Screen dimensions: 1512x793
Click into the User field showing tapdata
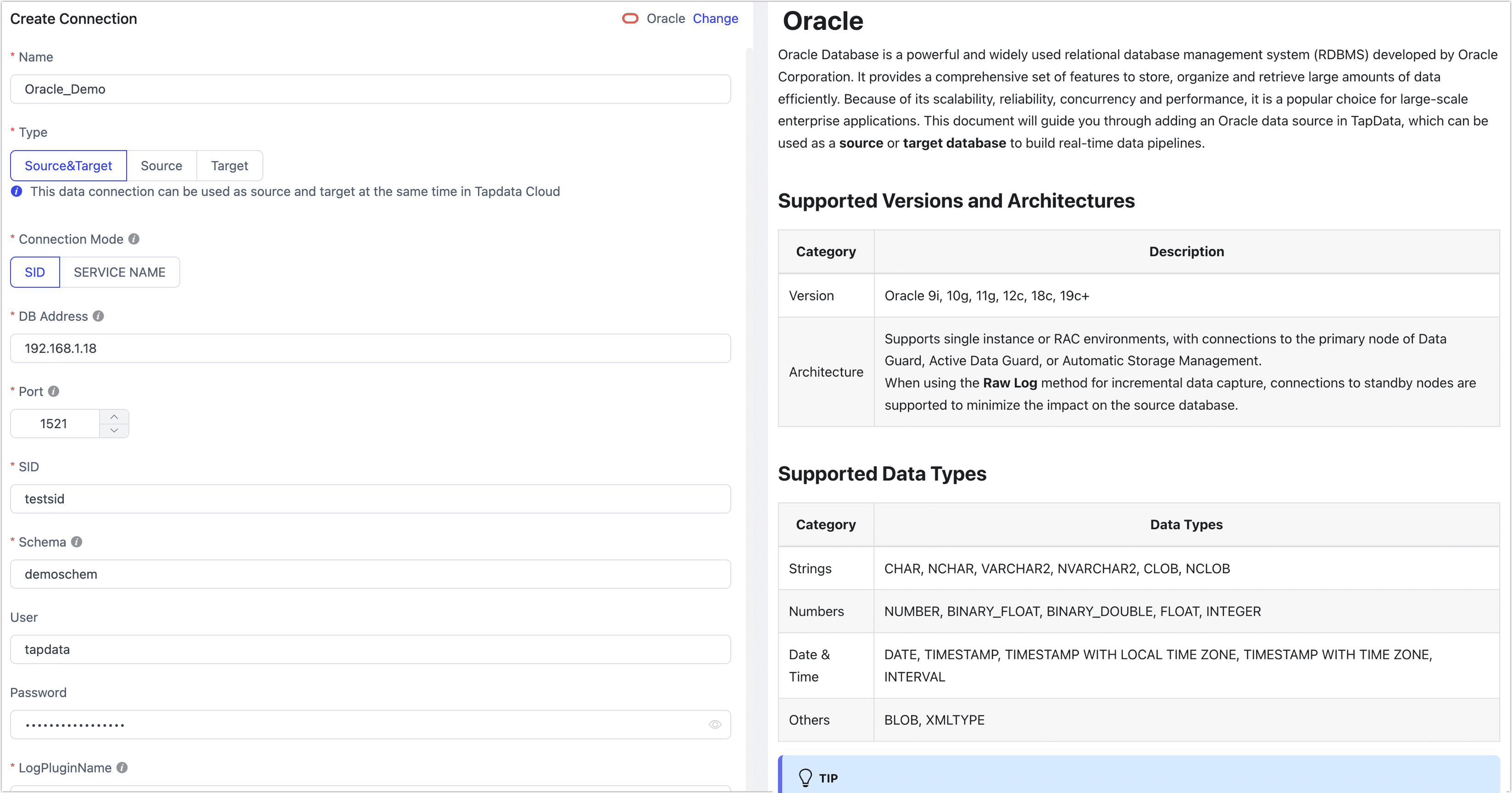(370, 649)
